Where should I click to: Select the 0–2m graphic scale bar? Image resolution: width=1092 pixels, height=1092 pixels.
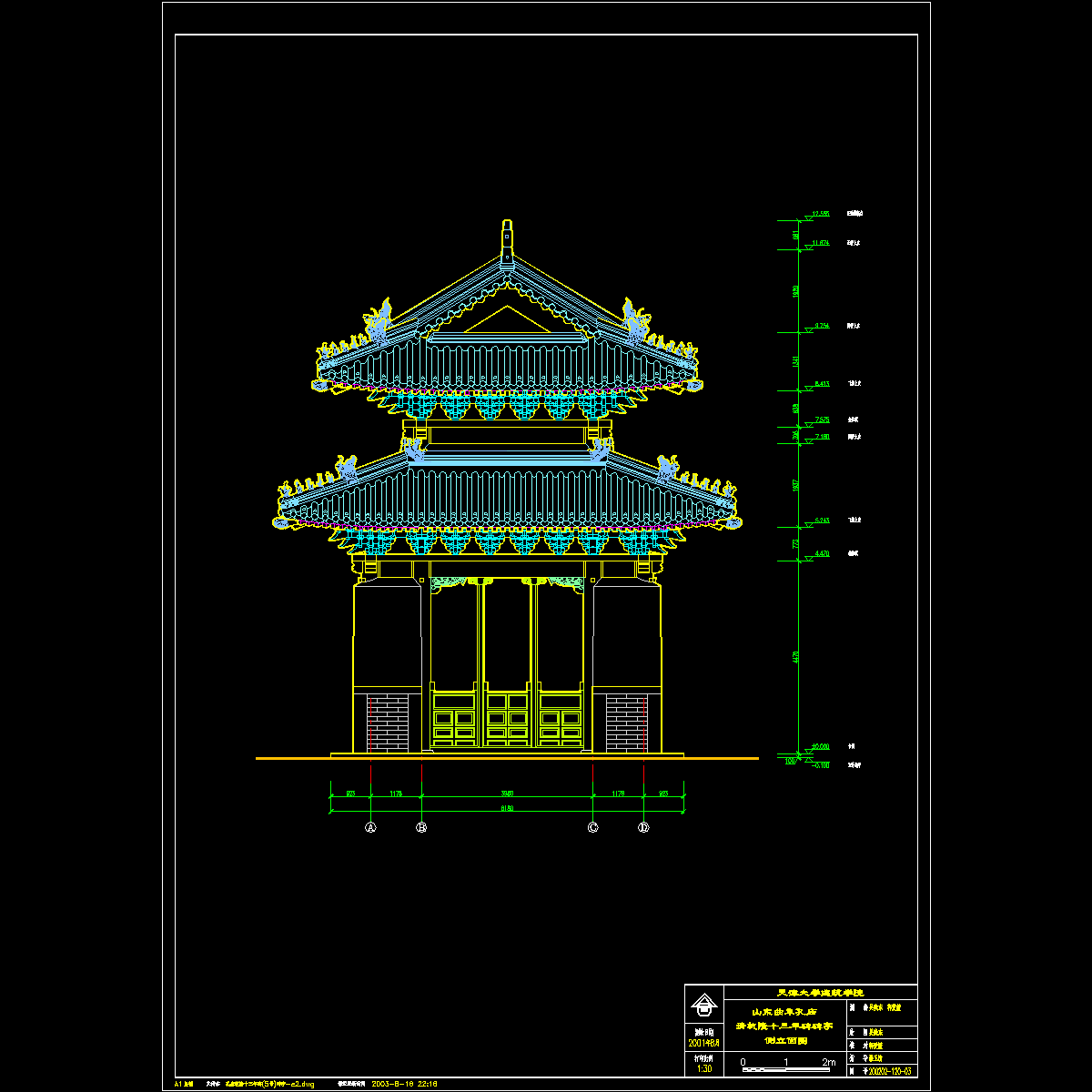coord(787,1067)
